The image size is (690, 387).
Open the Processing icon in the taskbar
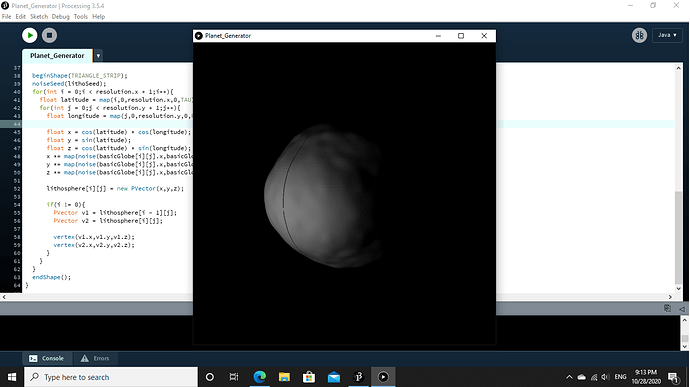[x=359, y=377]
